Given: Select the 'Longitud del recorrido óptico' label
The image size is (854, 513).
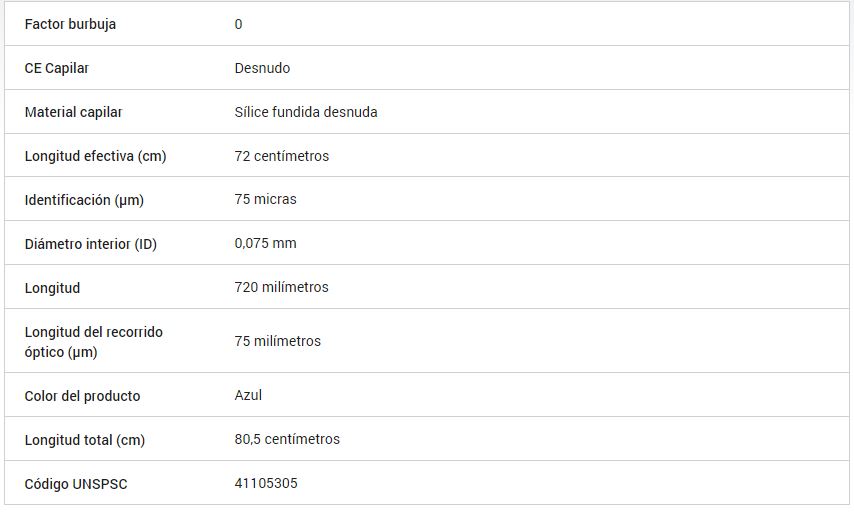Looking at the screenshot, I should 93,341.
